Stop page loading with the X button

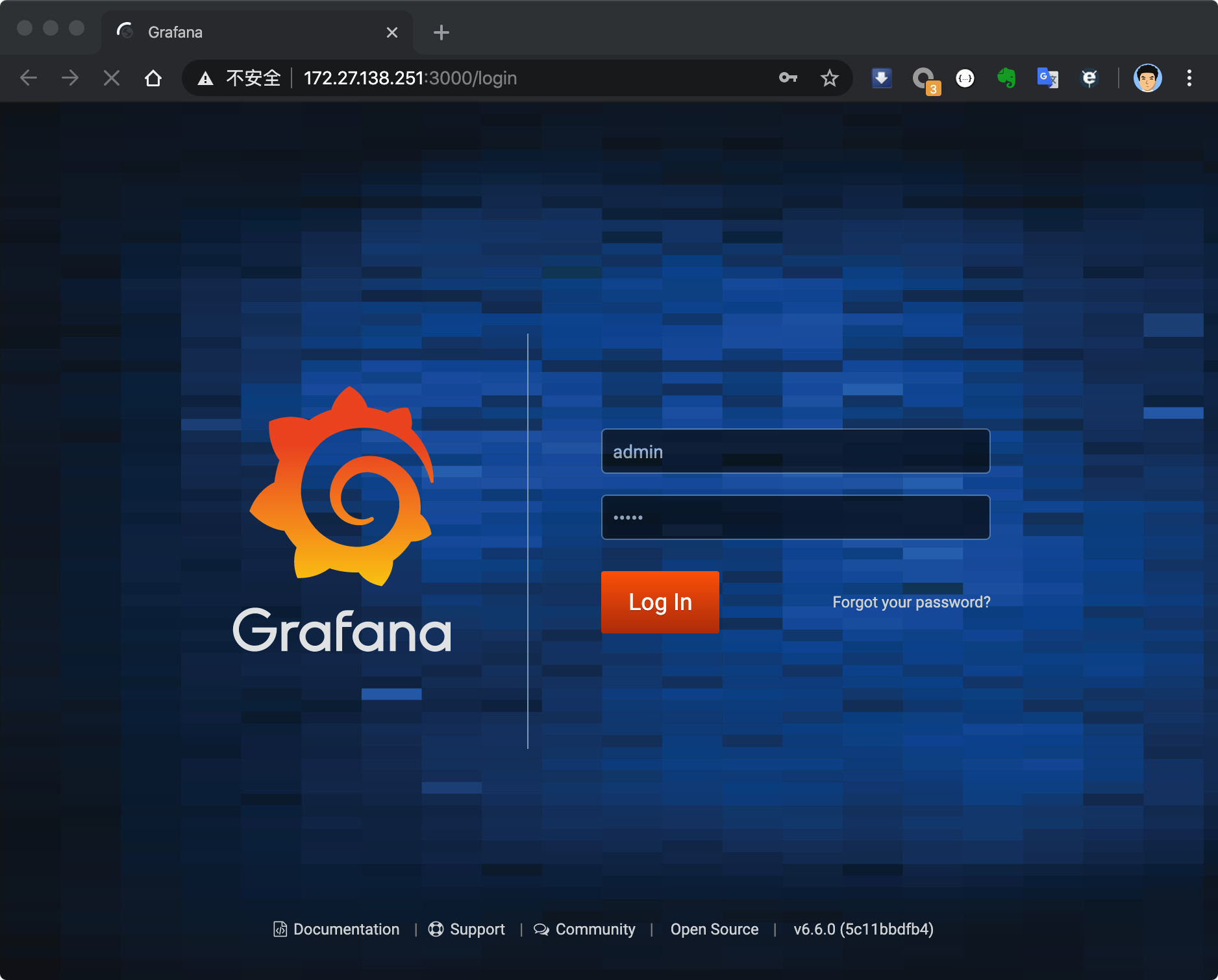(112, 79)
